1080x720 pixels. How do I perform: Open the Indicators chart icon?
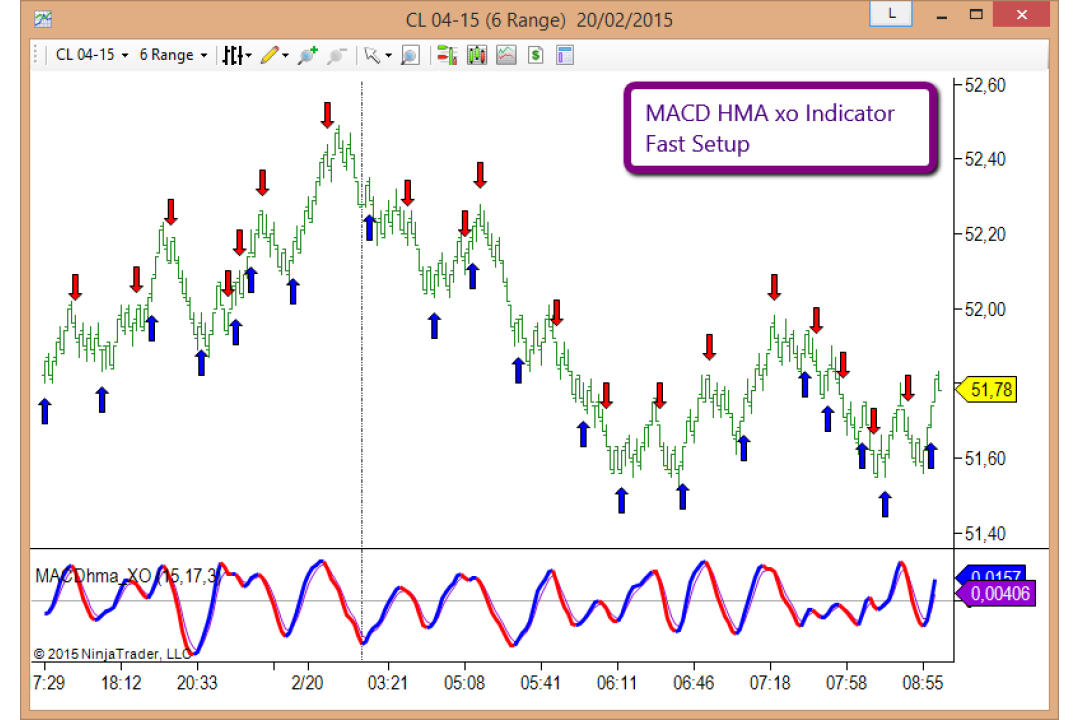tap(506, 55)
